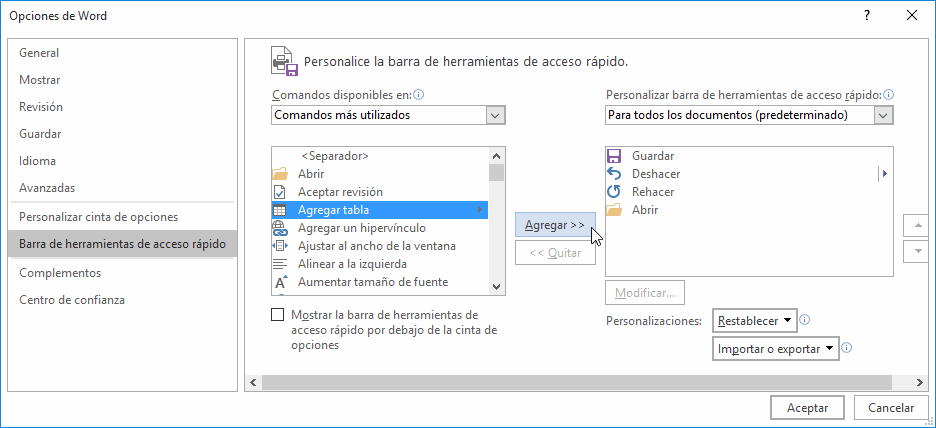Open the Restablecer dropdown button

point(755,321)
